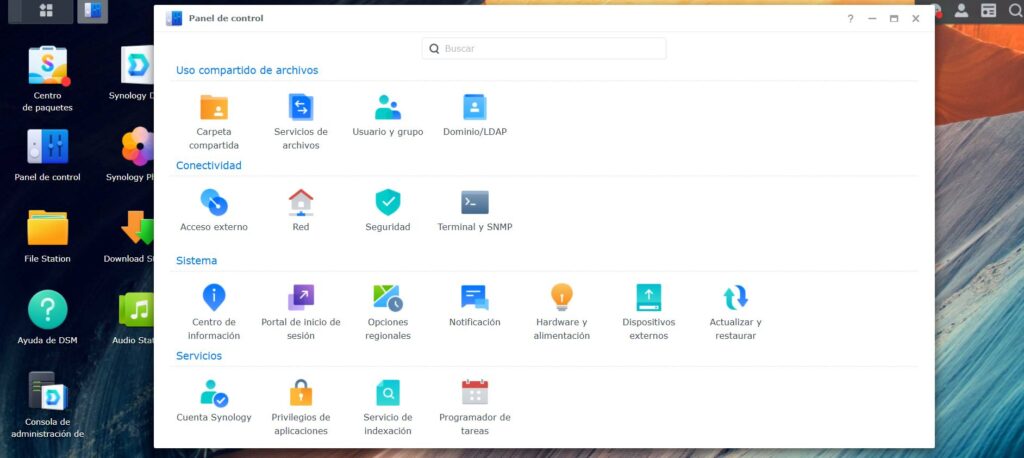Click the Panel de control window title
Viewport: 1024px width, 458px height.
[226, 18]
